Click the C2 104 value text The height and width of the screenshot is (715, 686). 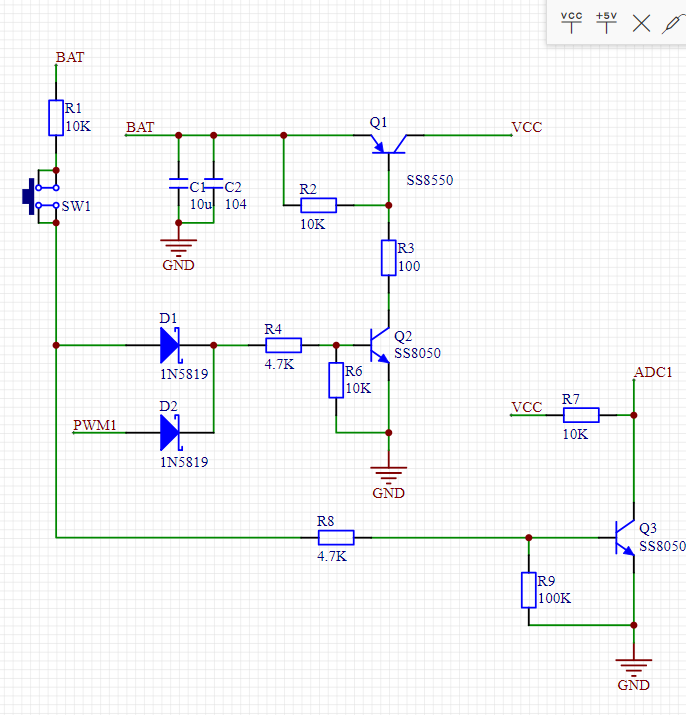tap(236, 204)
